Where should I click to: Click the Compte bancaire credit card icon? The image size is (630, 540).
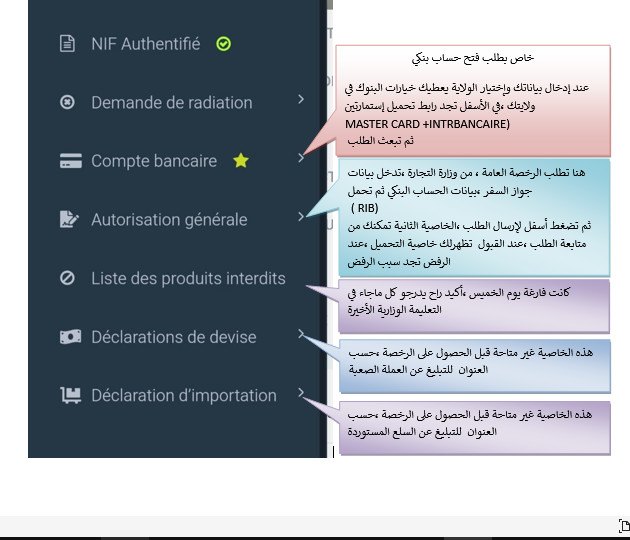pos(71,161)
